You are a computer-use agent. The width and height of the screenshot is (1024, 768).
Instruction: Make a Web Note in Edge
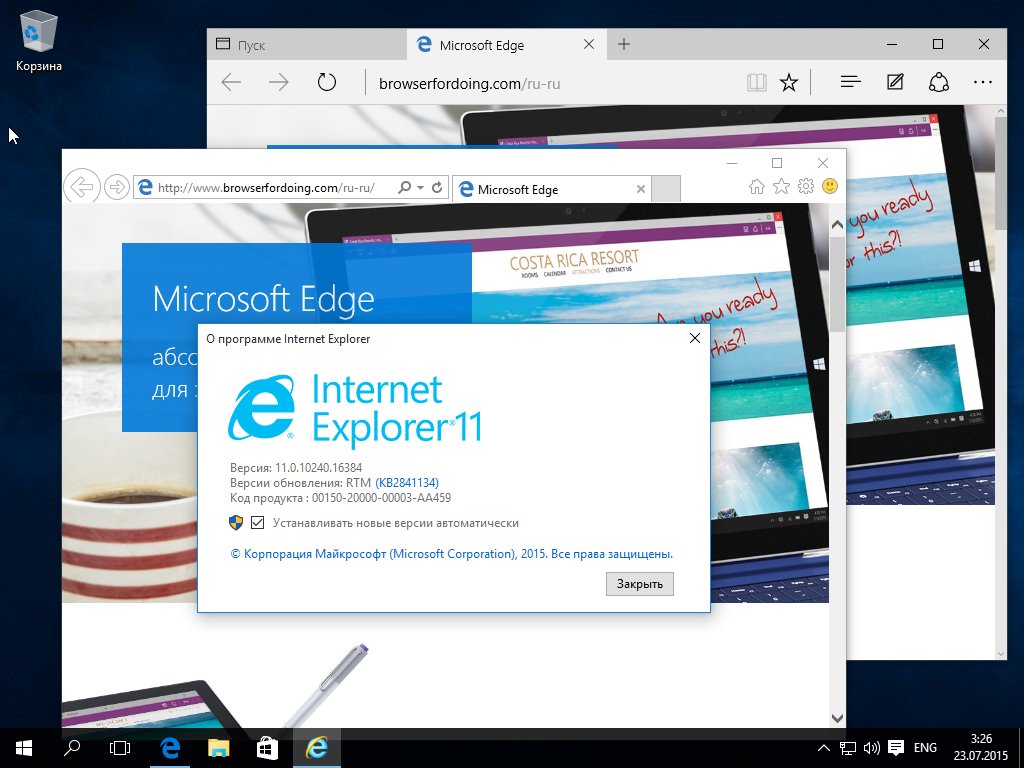pyautogui.click(x=895, y=82)
